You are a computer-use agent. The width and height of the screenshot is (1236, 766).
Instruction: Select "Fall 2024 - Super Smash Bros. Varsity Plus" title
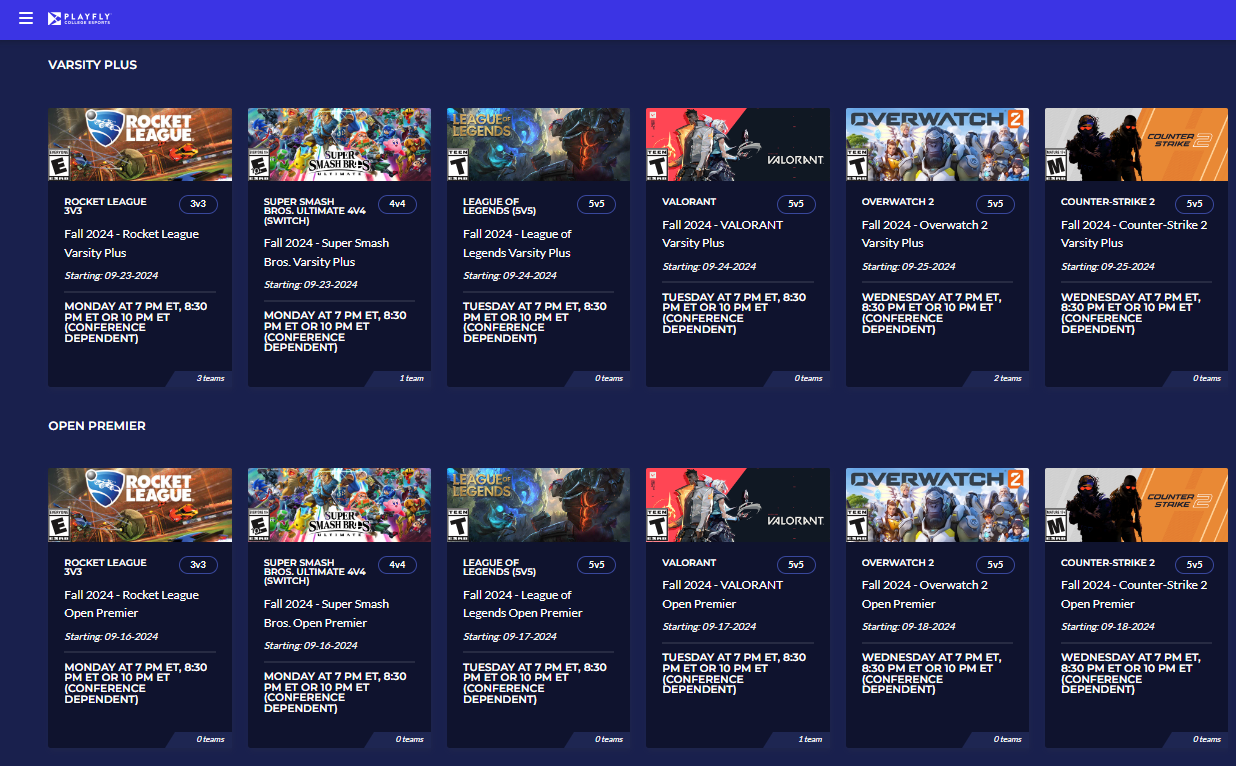pos(327,252)
